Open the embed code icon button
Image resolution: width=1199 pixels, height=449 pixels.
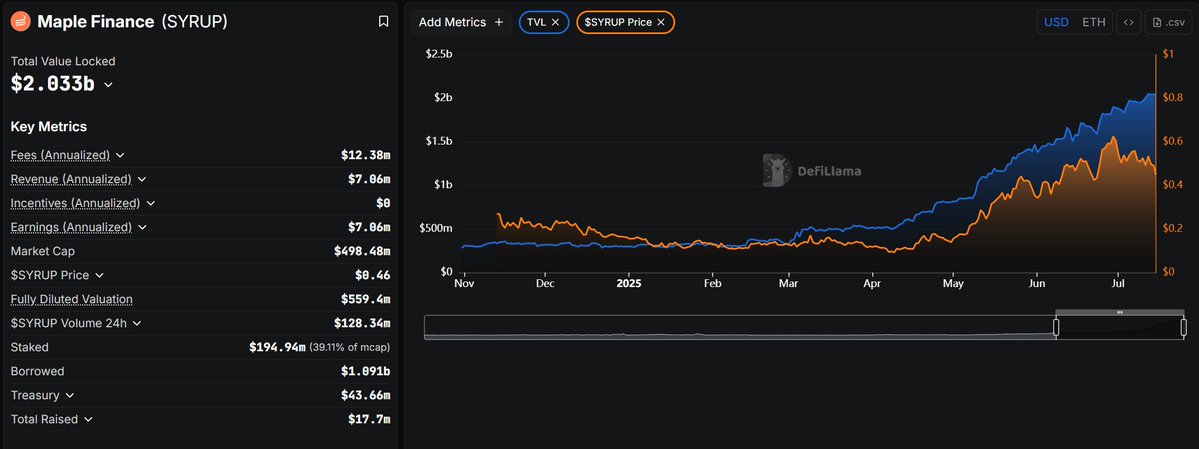point(1128,22)
